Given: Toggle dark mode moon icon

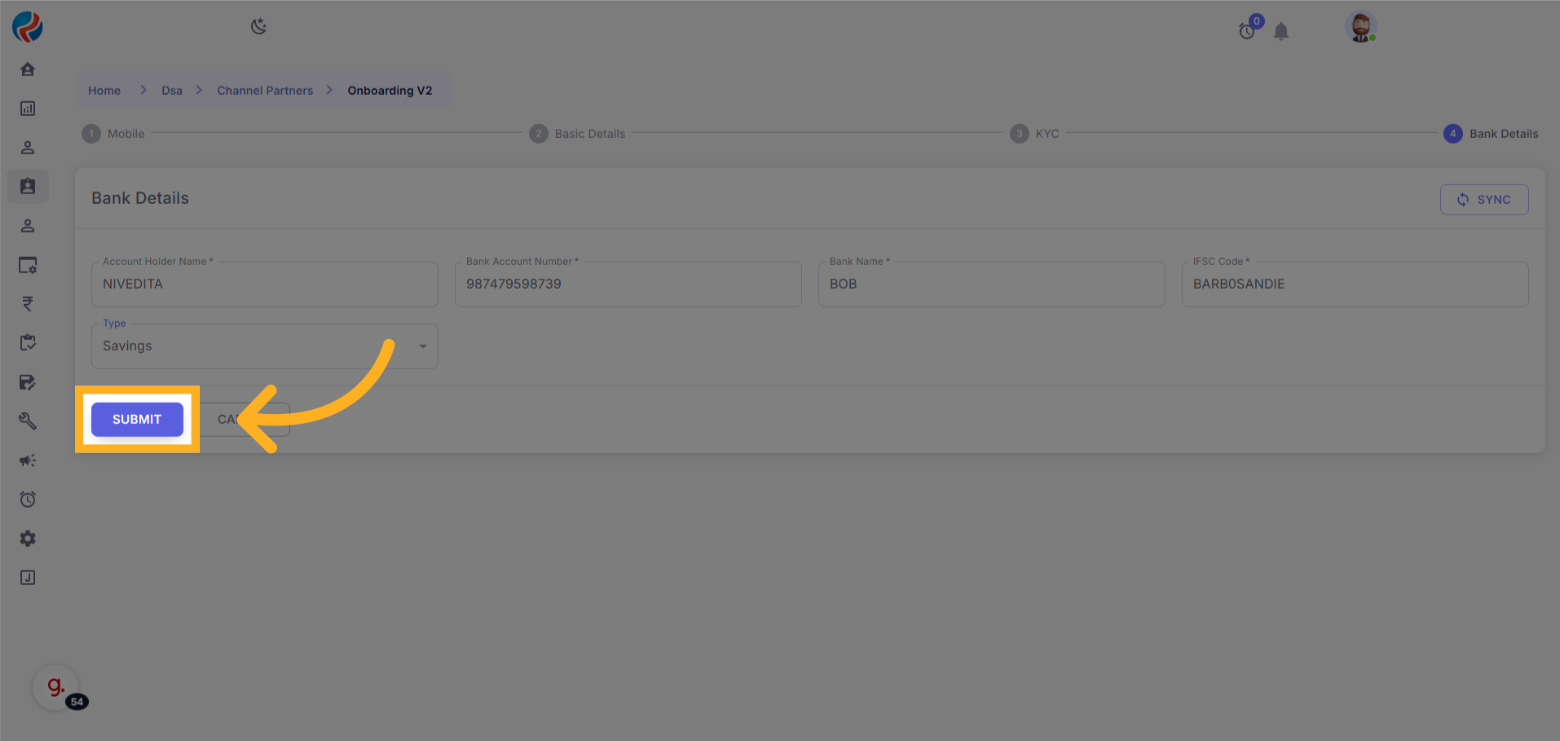Looking at the screenshot, I should 259,27.
